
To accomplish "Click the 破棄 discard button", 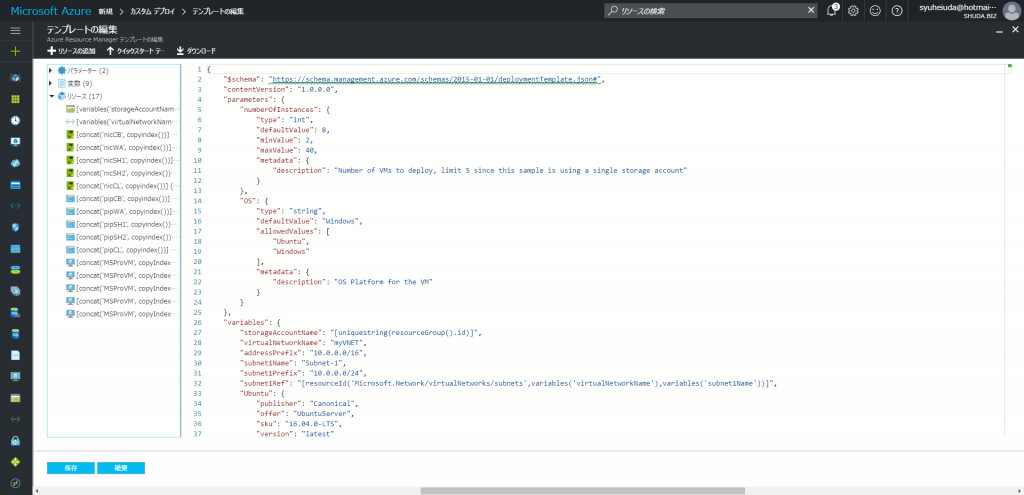I will (121, 468).
